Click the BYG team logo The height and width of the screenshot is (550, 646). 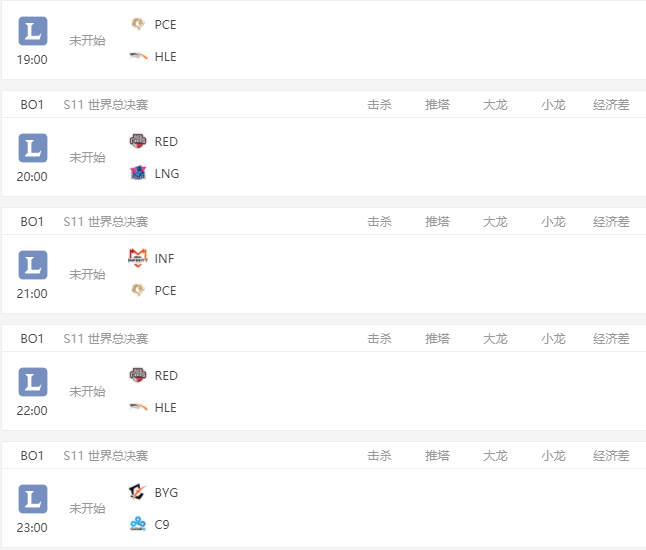click(x=138, y=492)
